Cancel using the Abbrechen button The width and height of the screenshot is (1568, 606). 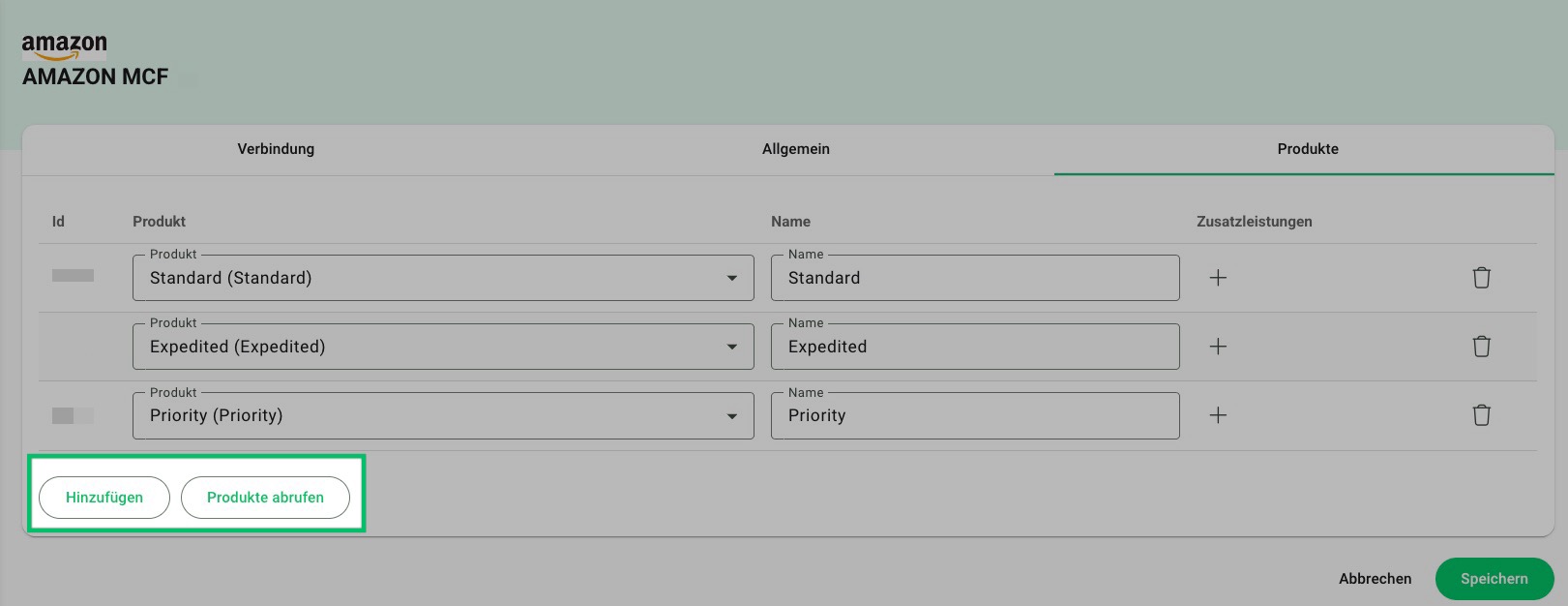pos(1375,579)
